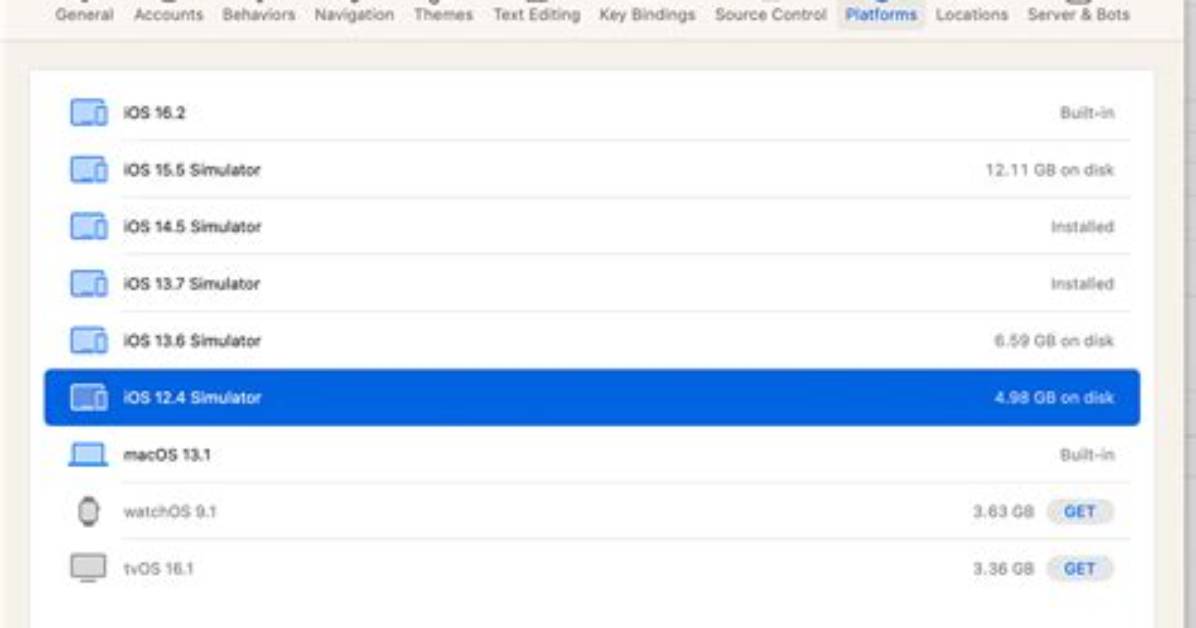This screenshot has height=628, width=1196.
Task: Click Built-in status of iOS 16.2
Action: click(1087, 113)
